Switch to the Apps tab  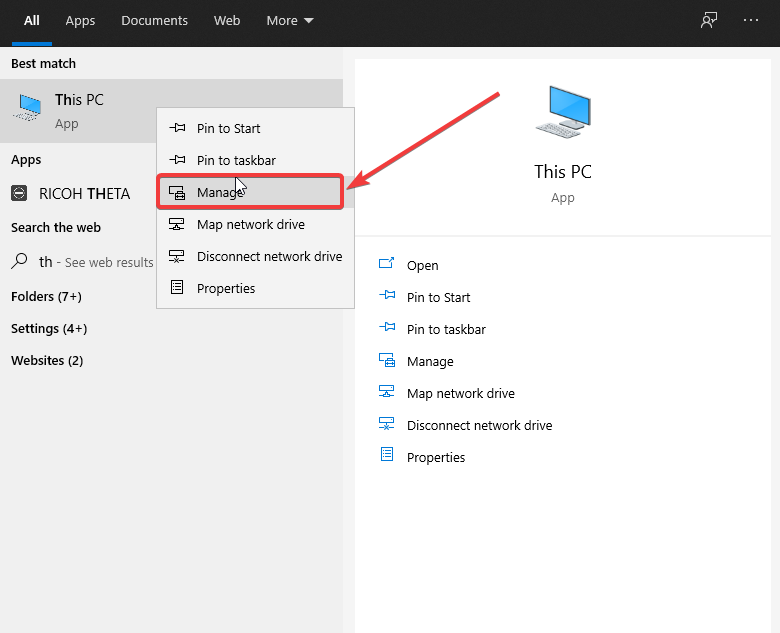click(80, 20)
